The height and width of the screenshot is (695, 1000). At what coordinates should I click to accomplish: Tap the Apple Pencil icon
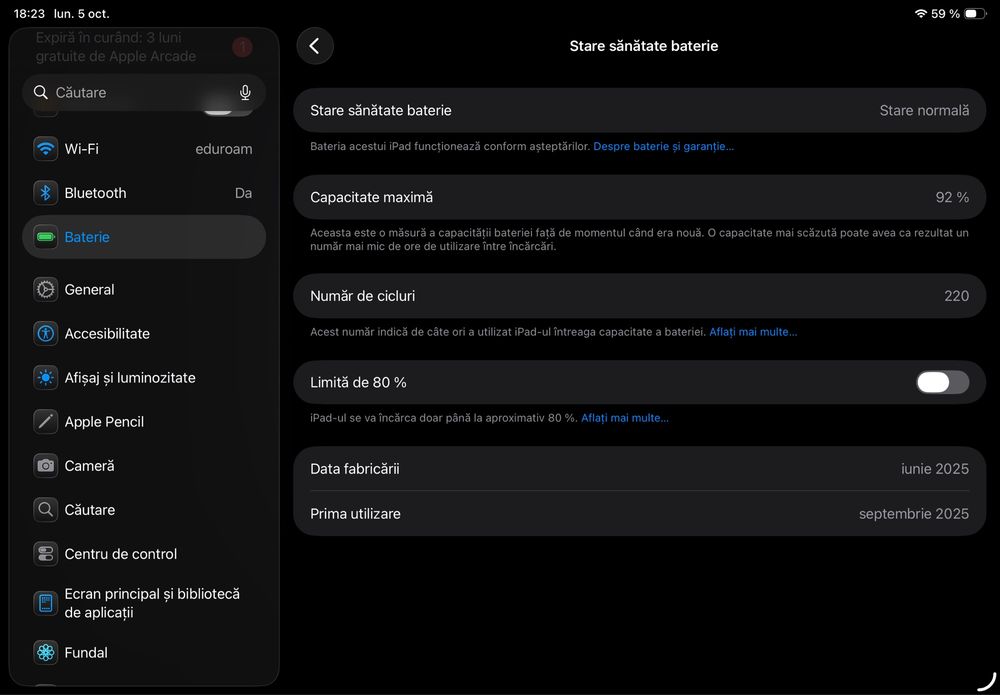(45, 421)
